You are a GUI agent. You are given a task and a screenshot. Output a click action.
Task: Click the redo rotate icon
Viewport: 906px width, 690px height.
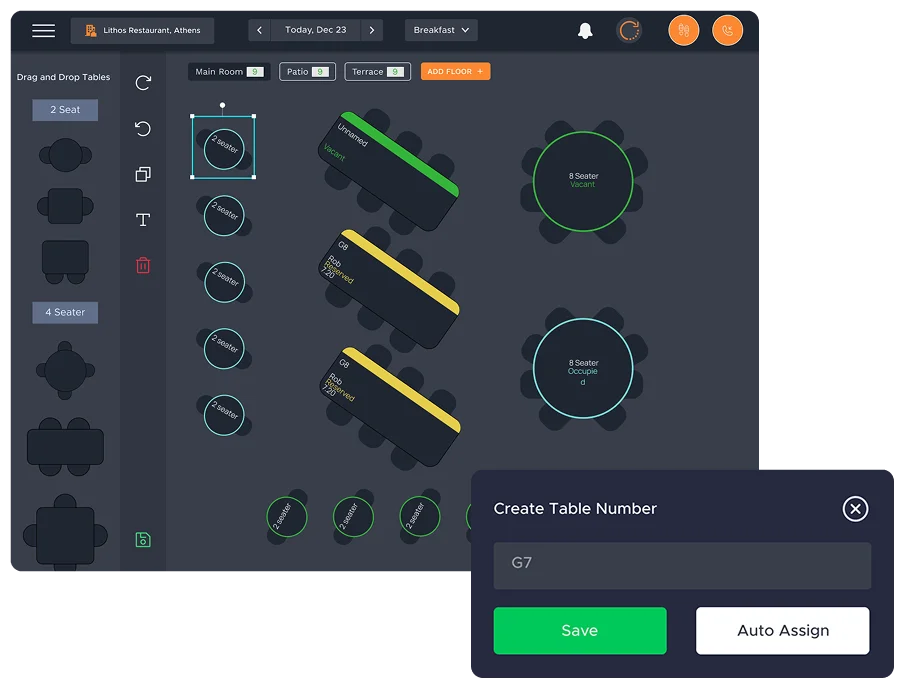[143, 83]
